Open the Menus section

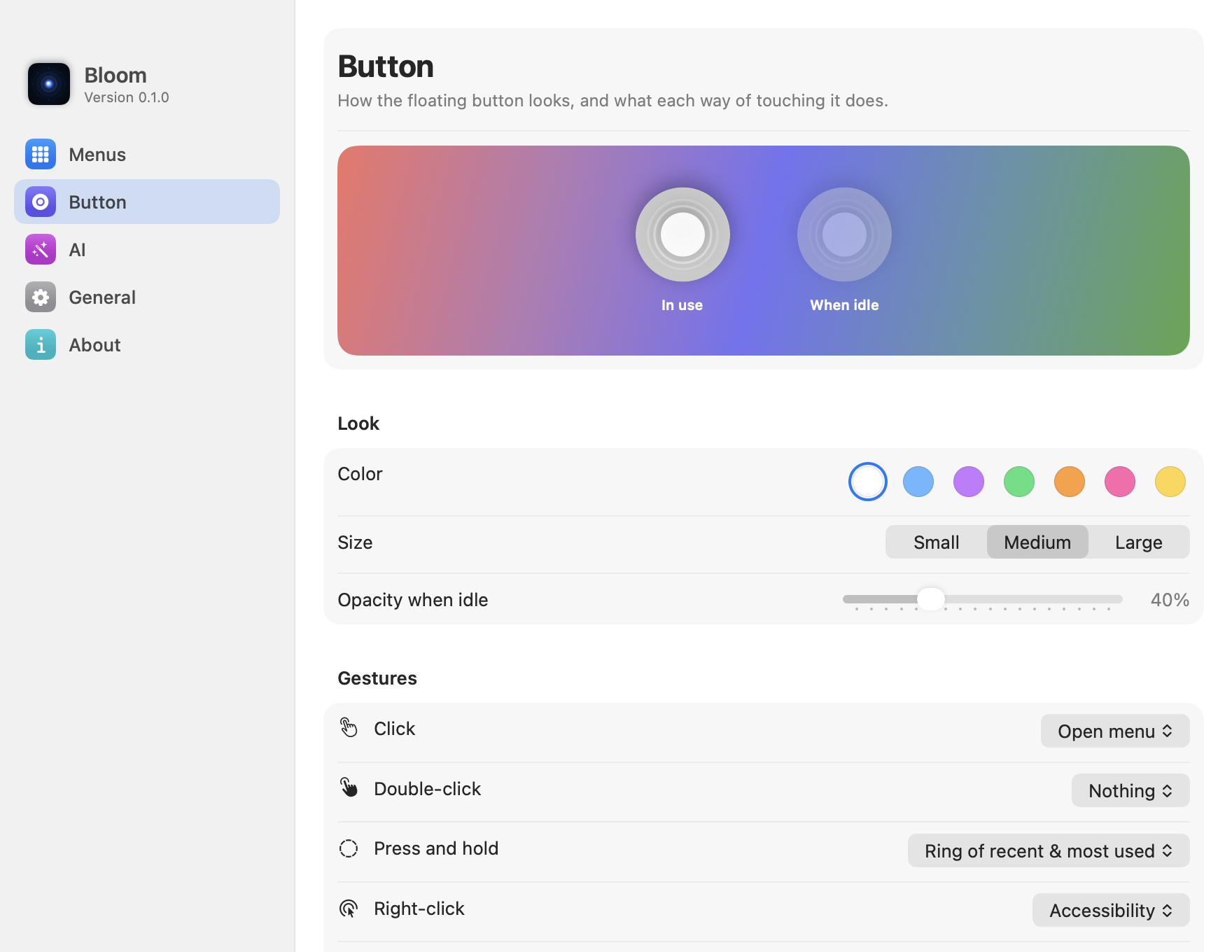[147, 154]
